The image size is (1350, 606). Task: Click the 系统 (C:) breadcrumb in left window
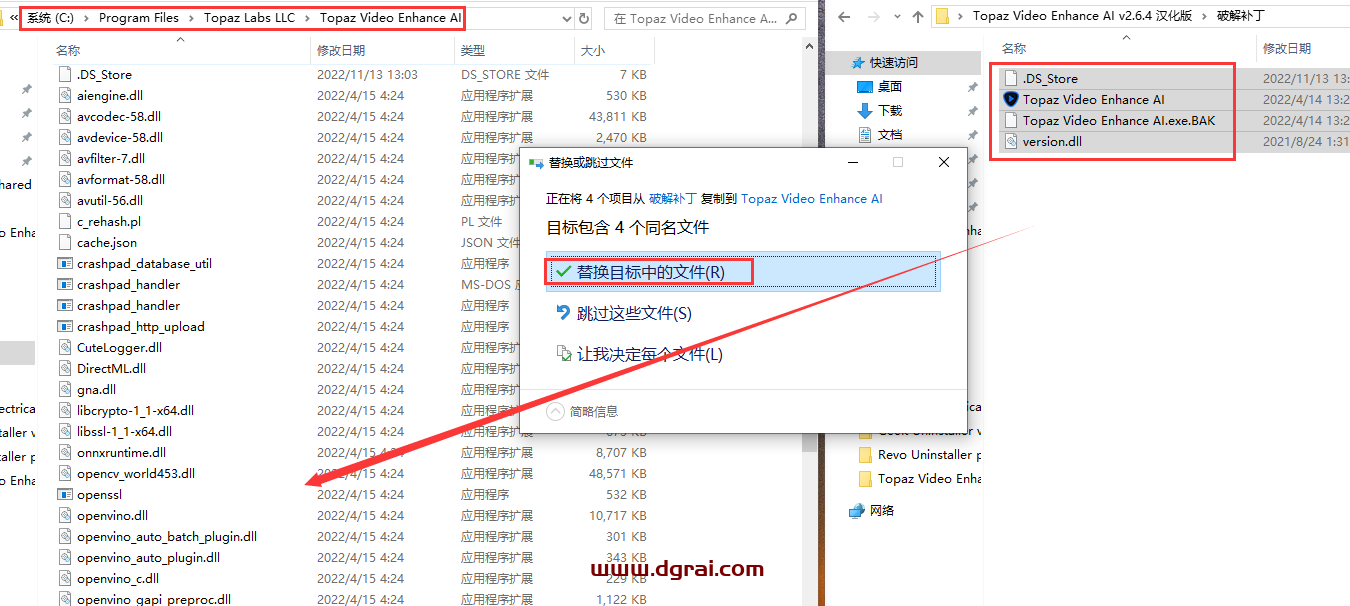(x=52, y=18)
